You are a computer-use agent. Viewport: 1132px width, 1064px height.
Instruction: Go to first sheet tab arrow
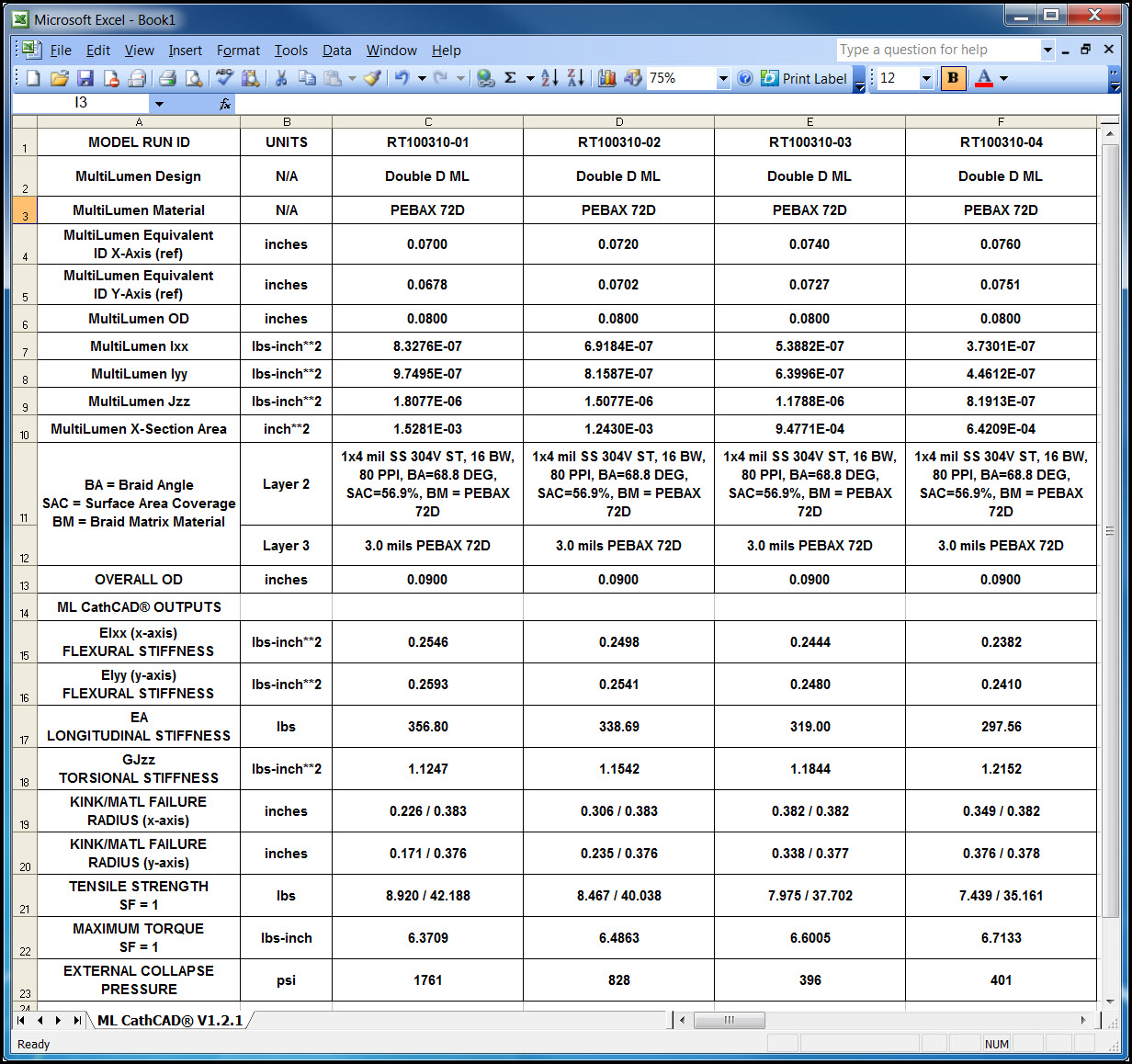point(22,1020)
